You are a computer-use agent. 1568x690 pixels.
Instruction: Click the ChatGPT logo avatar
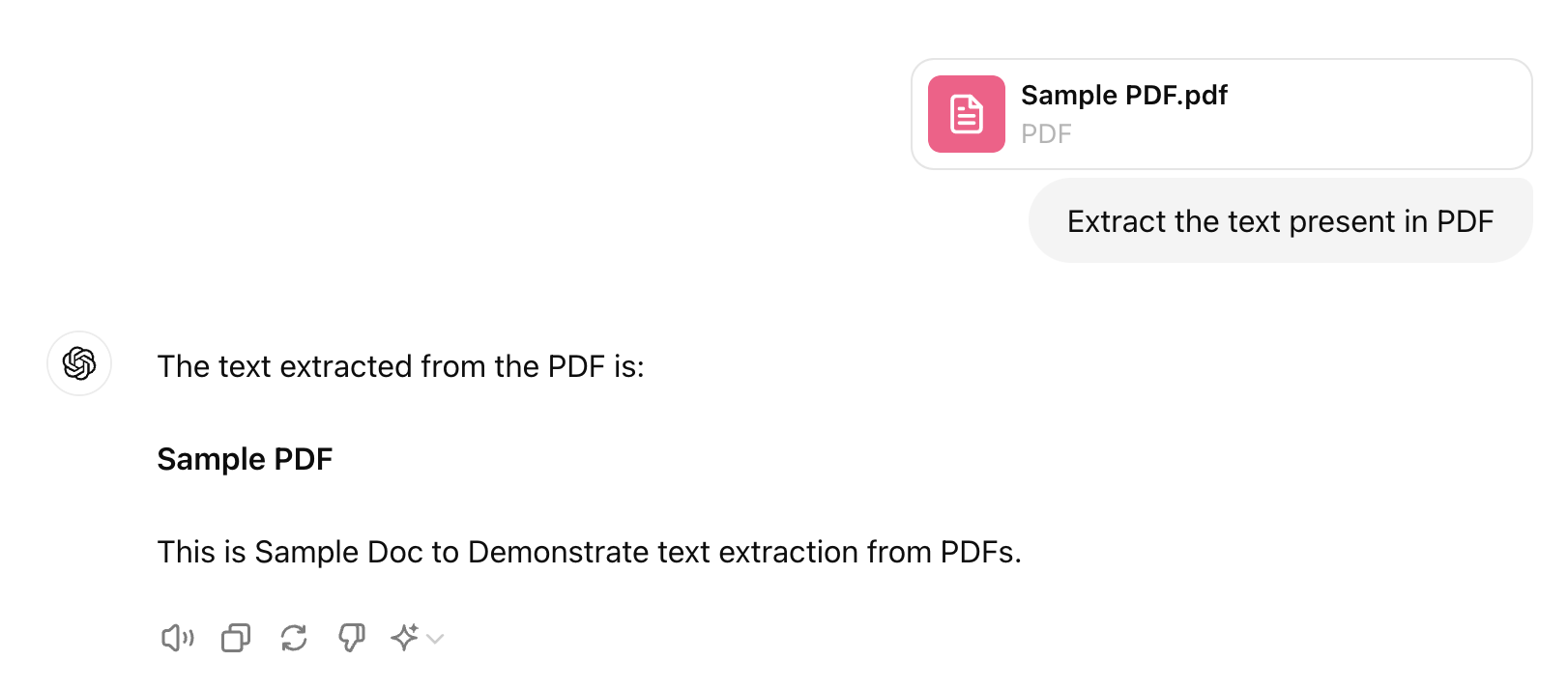click(78, 364)
